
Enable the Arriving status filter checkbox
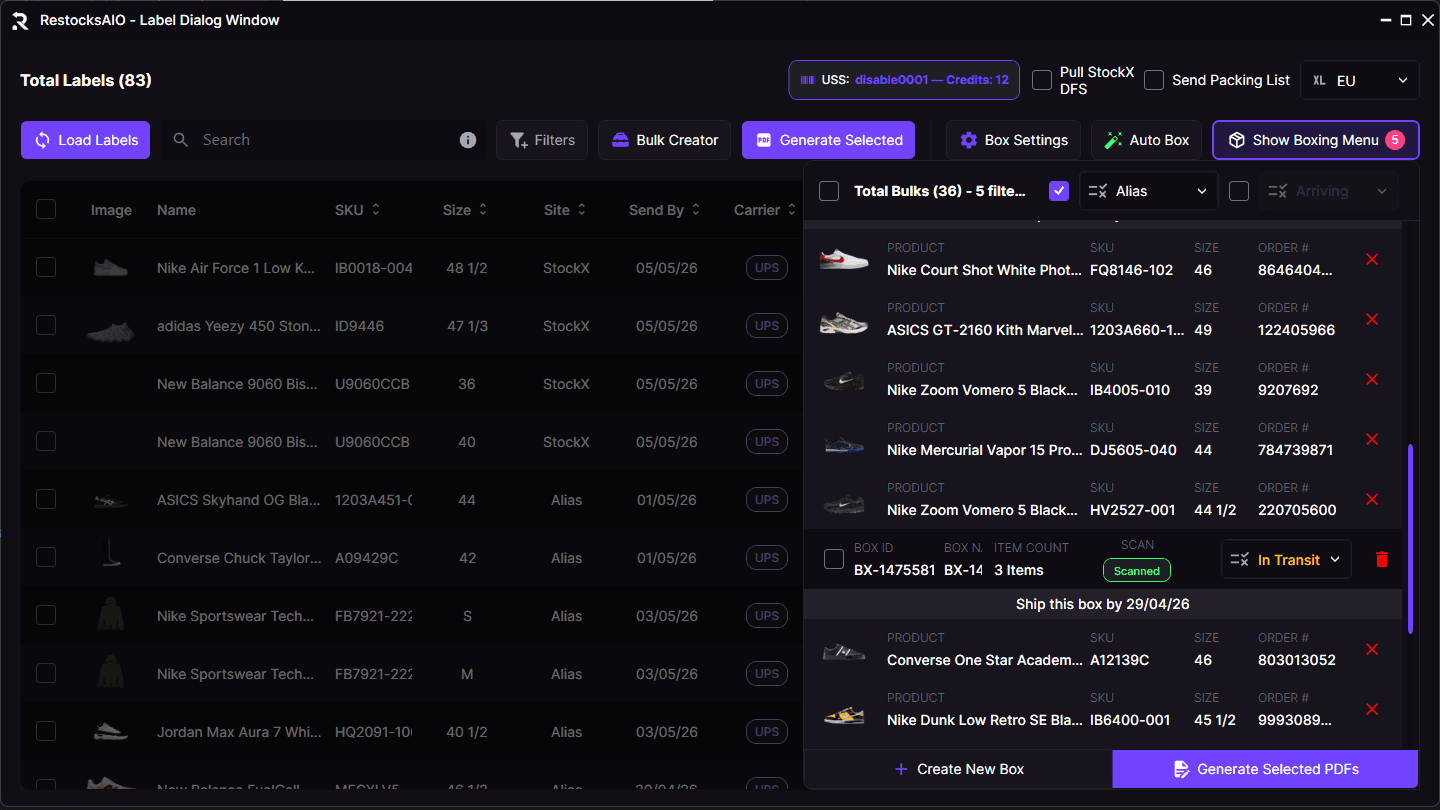point(1239,191)
